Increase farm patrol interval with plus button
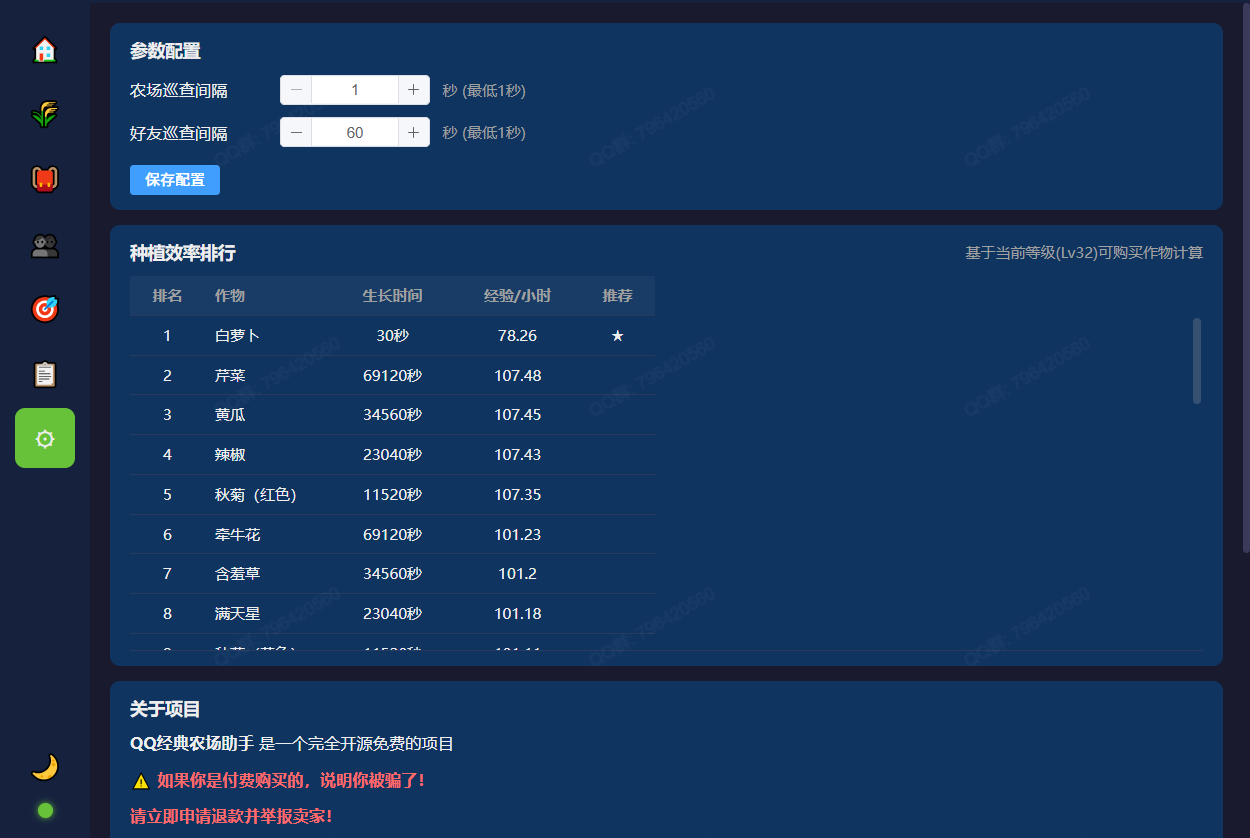The width and height of the screenshot is (1250, 838). coord(413,90)
